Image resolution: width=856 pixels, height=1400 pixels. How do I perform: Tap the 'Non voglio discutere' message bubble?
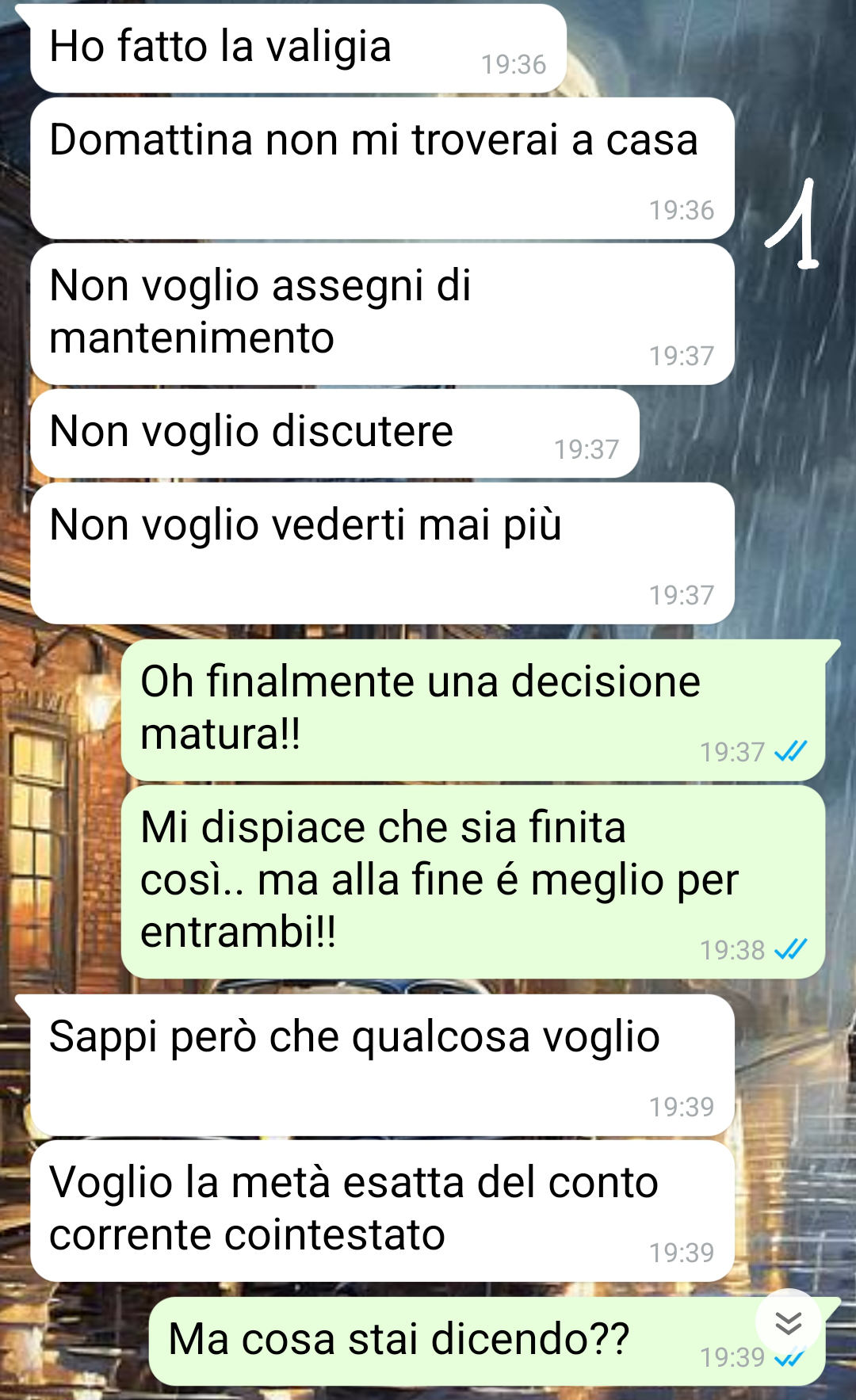334,433
